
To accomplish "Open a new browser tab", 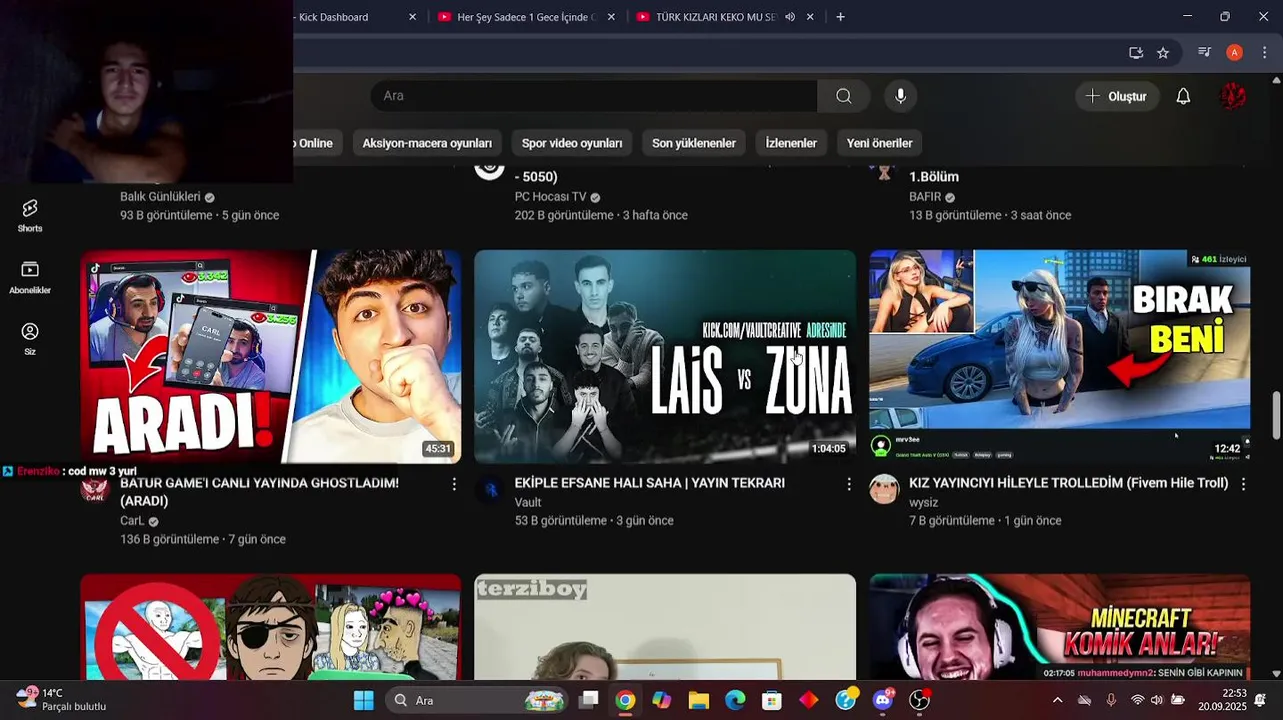I will 840,17.
